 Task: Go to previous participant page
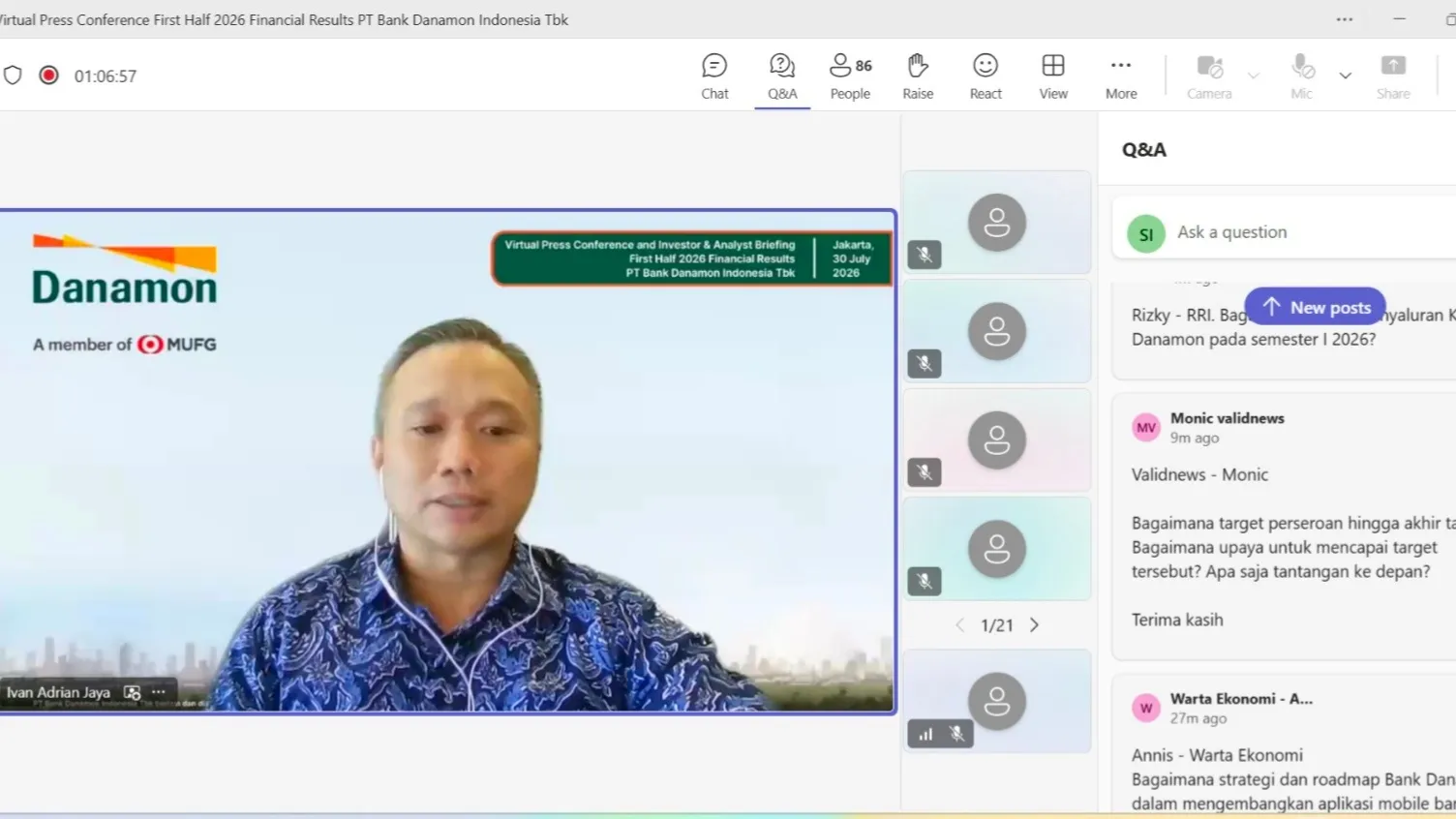pos(959,625)
